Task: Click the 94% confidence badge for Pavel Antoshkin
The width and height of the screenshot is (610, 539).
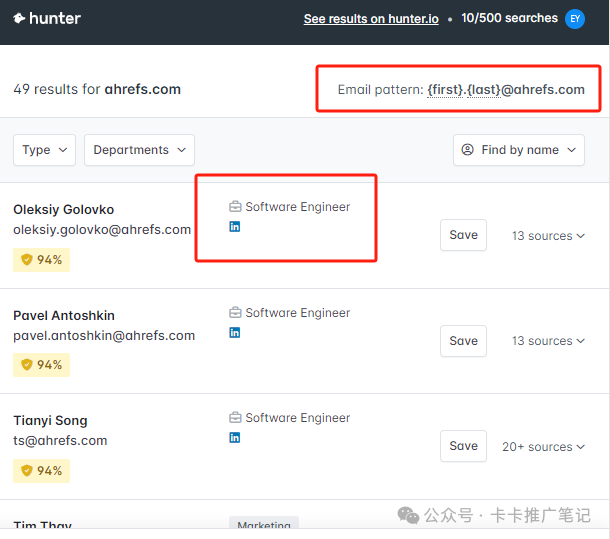Action: pyautogui.click(x=42, y=365)
